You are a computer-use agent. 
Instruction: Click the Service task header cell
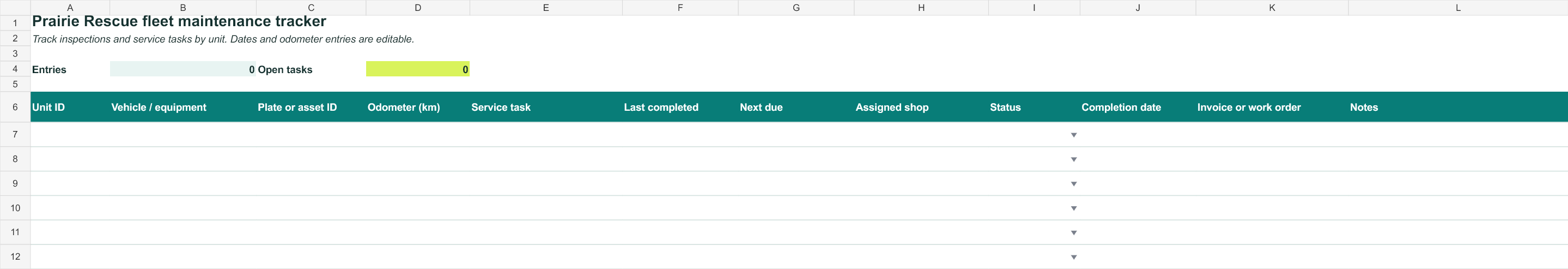tap(546, 107)
